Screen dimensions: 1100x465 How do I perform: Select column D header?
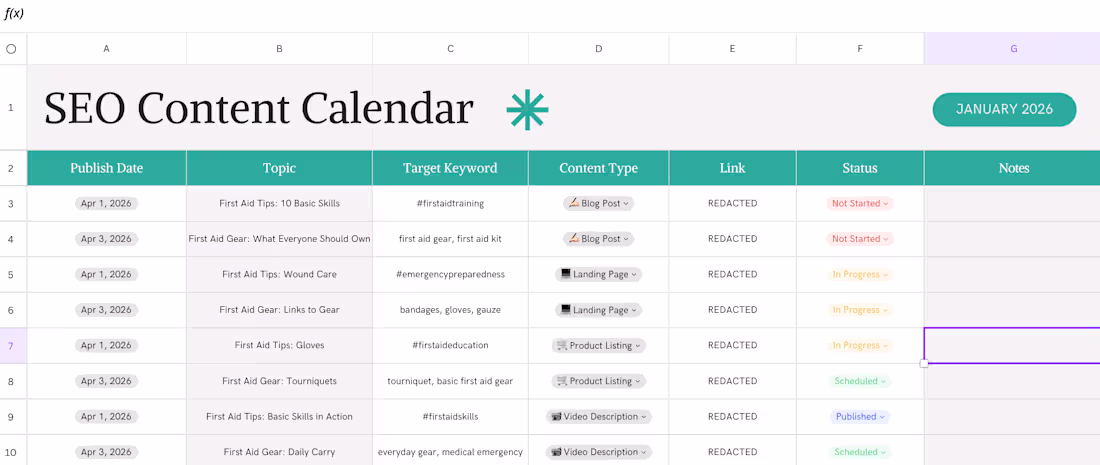(x=598, y=48)
